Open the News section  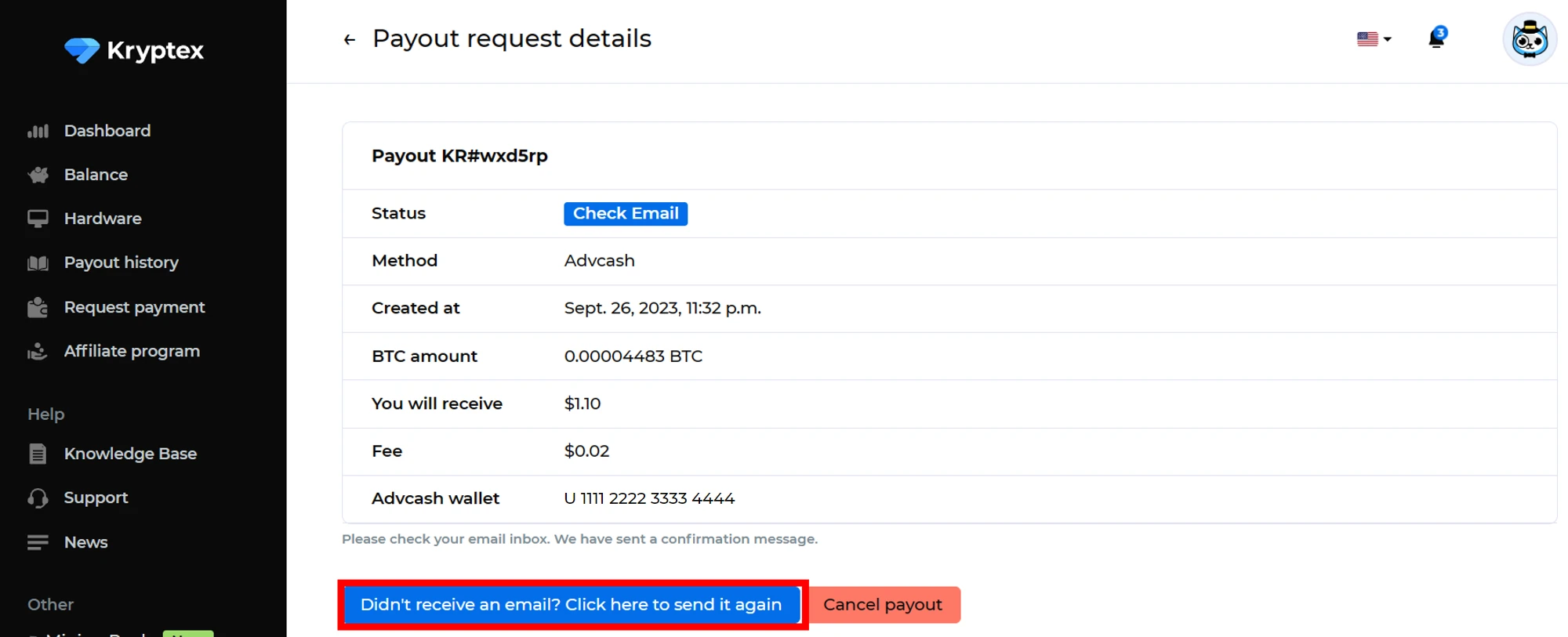85,542
